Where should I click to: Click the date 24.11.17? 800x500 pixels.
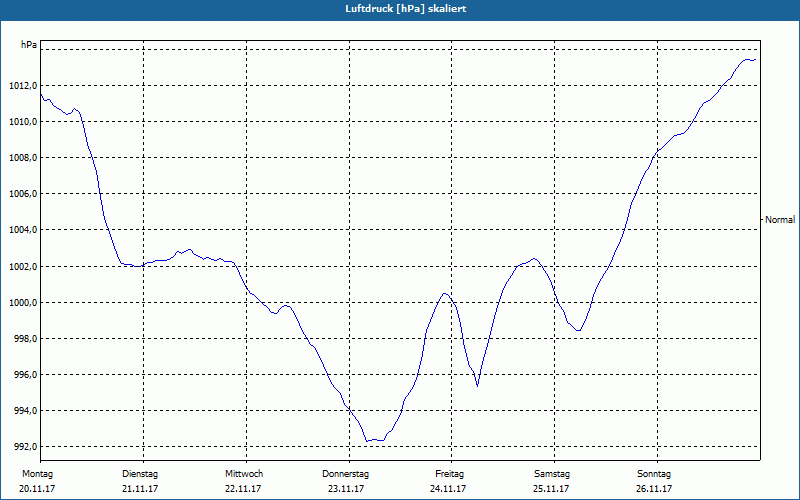click(448, 489)
